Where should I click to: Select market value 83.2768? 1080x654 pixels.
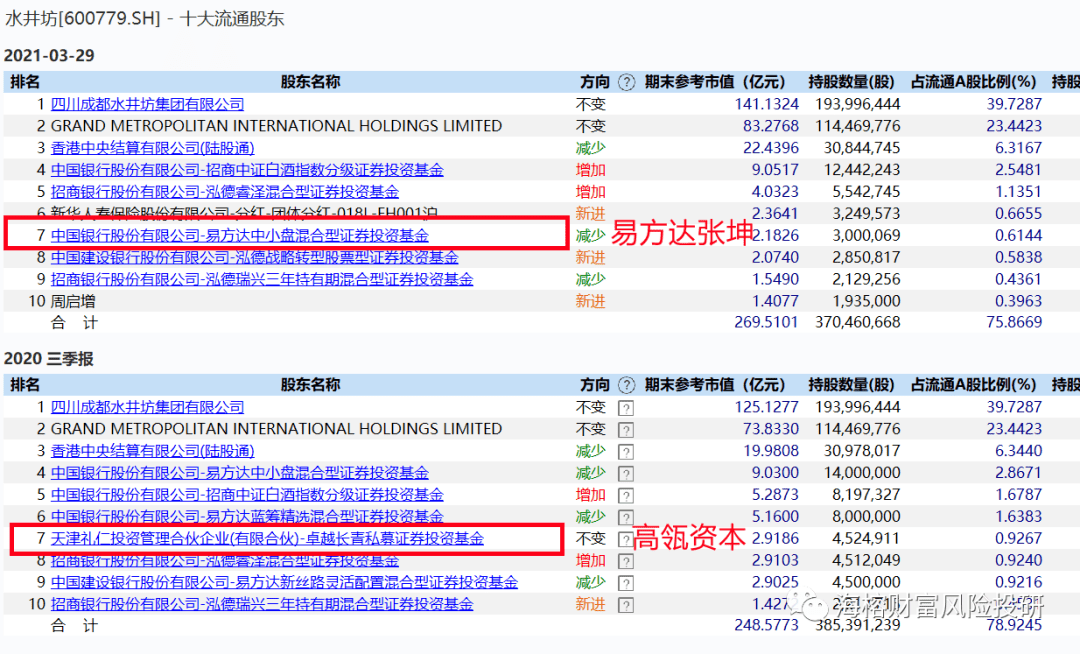click(x=771, y=126)
